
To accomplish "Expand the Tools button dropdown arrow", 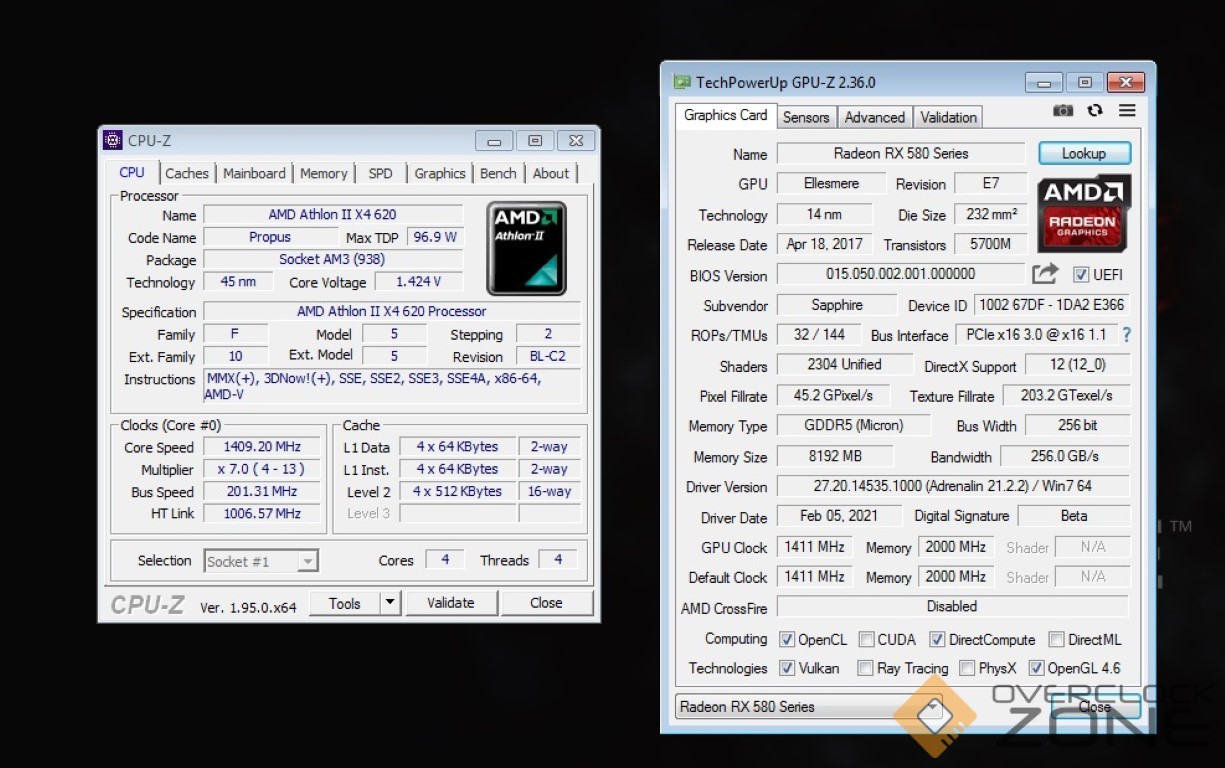I will pos(390,603).
